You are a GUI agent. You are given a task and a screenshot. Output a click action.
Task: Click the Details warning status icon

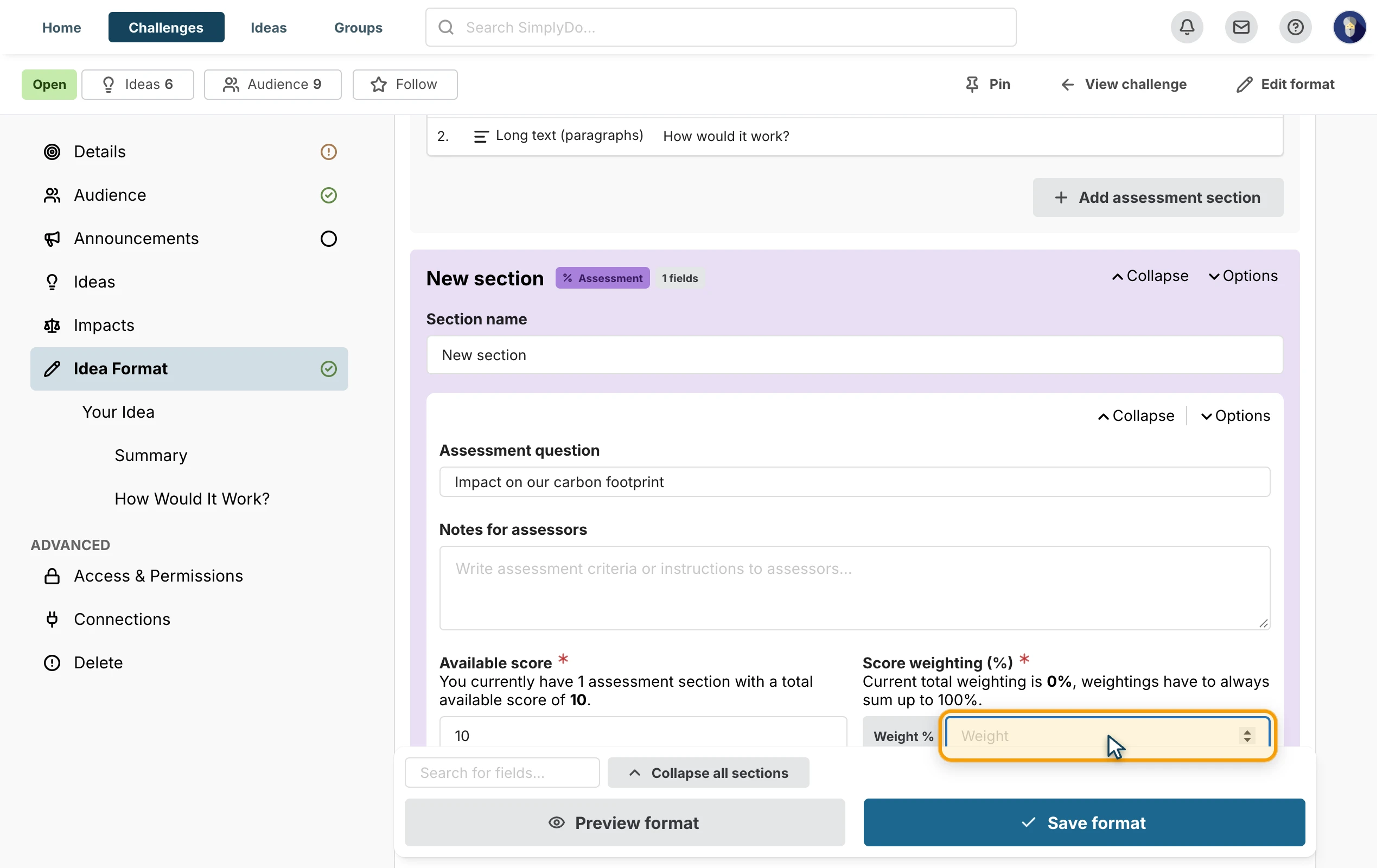pyautogui.click(x=328, y=151)
